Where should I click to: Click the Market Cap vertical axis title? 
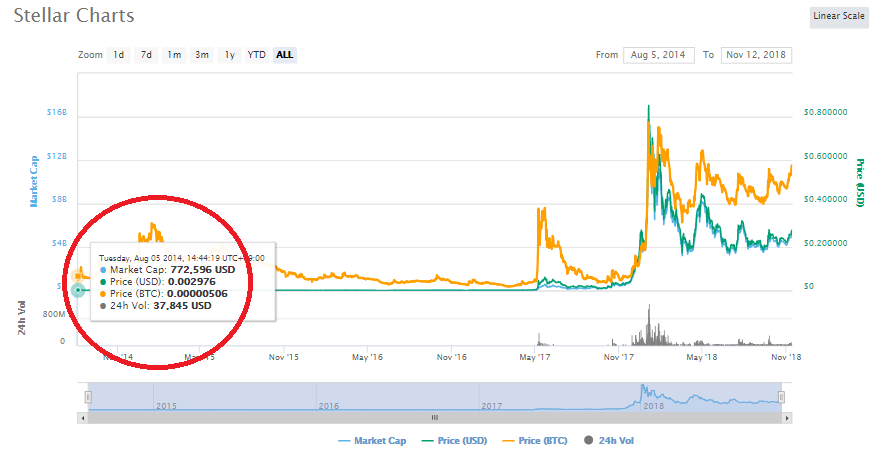coord(34,181)
